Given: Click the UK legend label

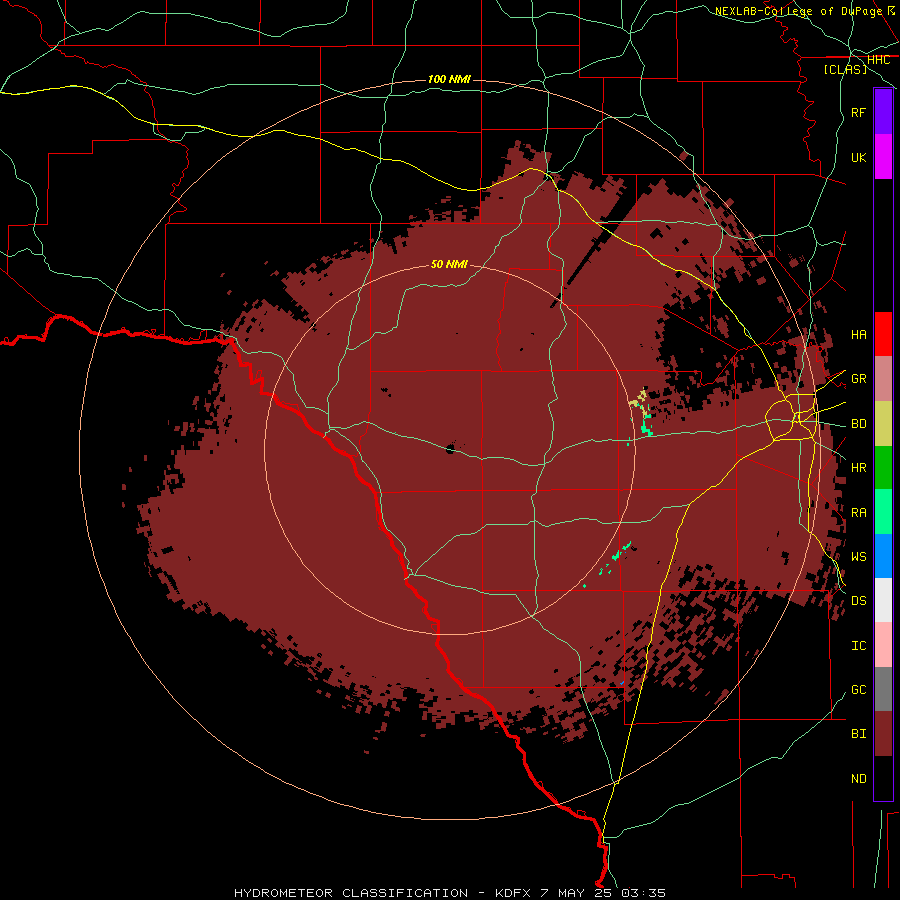Looking at the screenshot, I should coord(858,157).
